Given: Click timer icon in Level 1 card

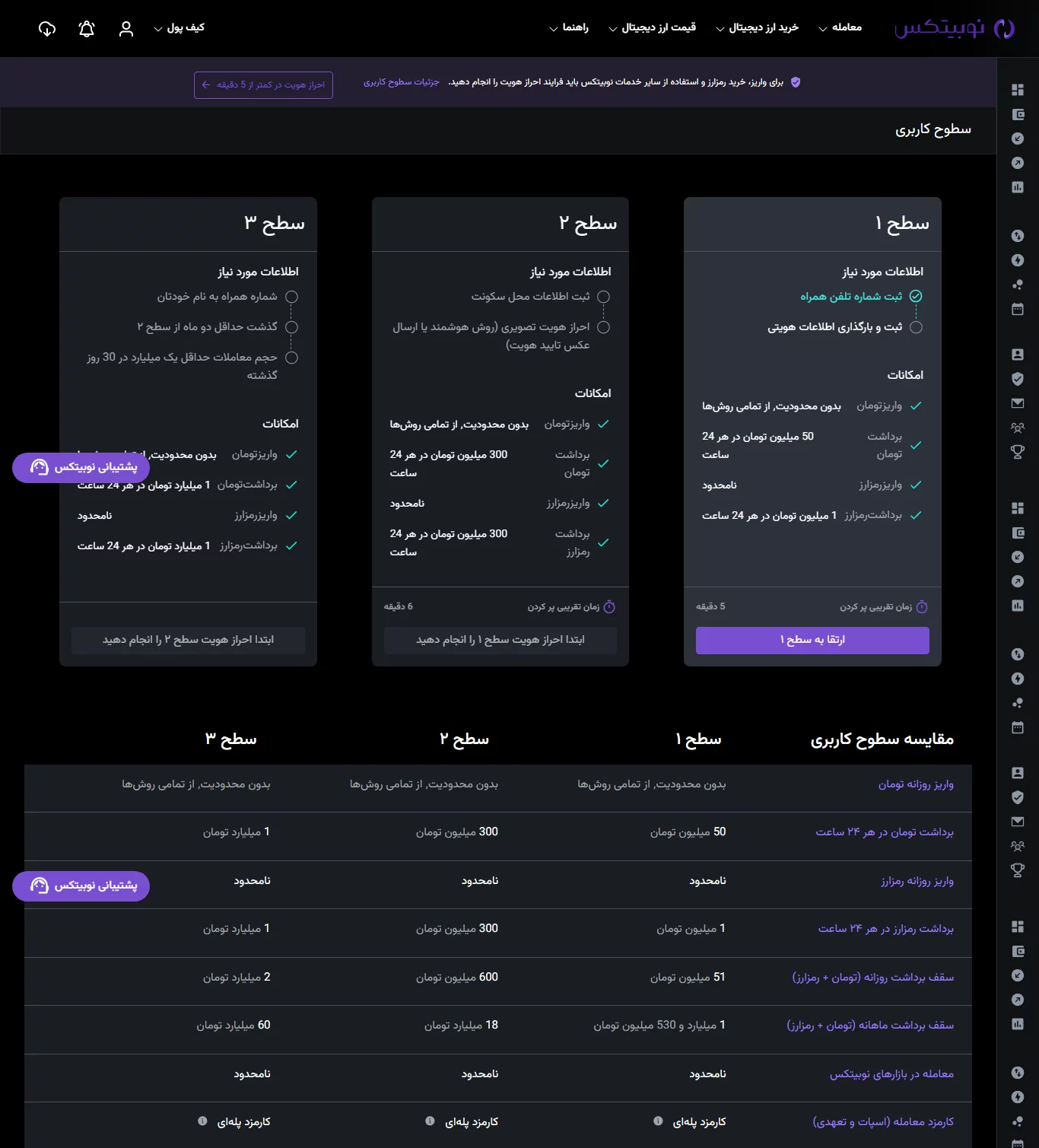Looking at the screenshot, I should coord(922,607).
